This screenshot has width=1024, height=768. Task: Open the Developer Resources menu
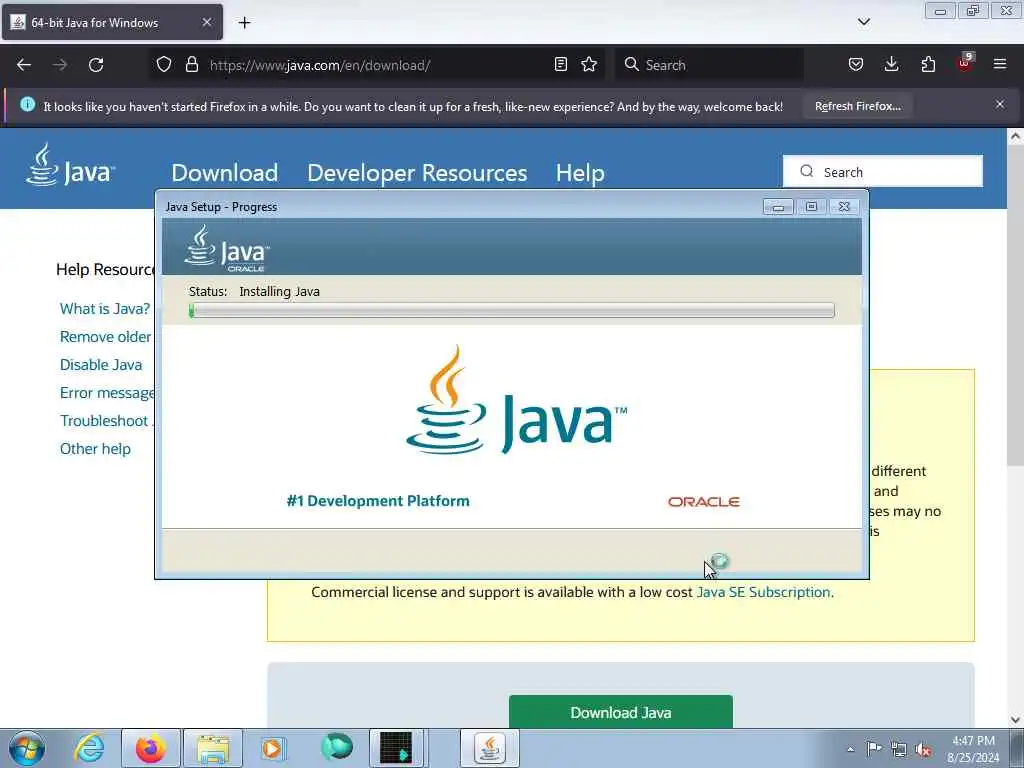(417, 173)
